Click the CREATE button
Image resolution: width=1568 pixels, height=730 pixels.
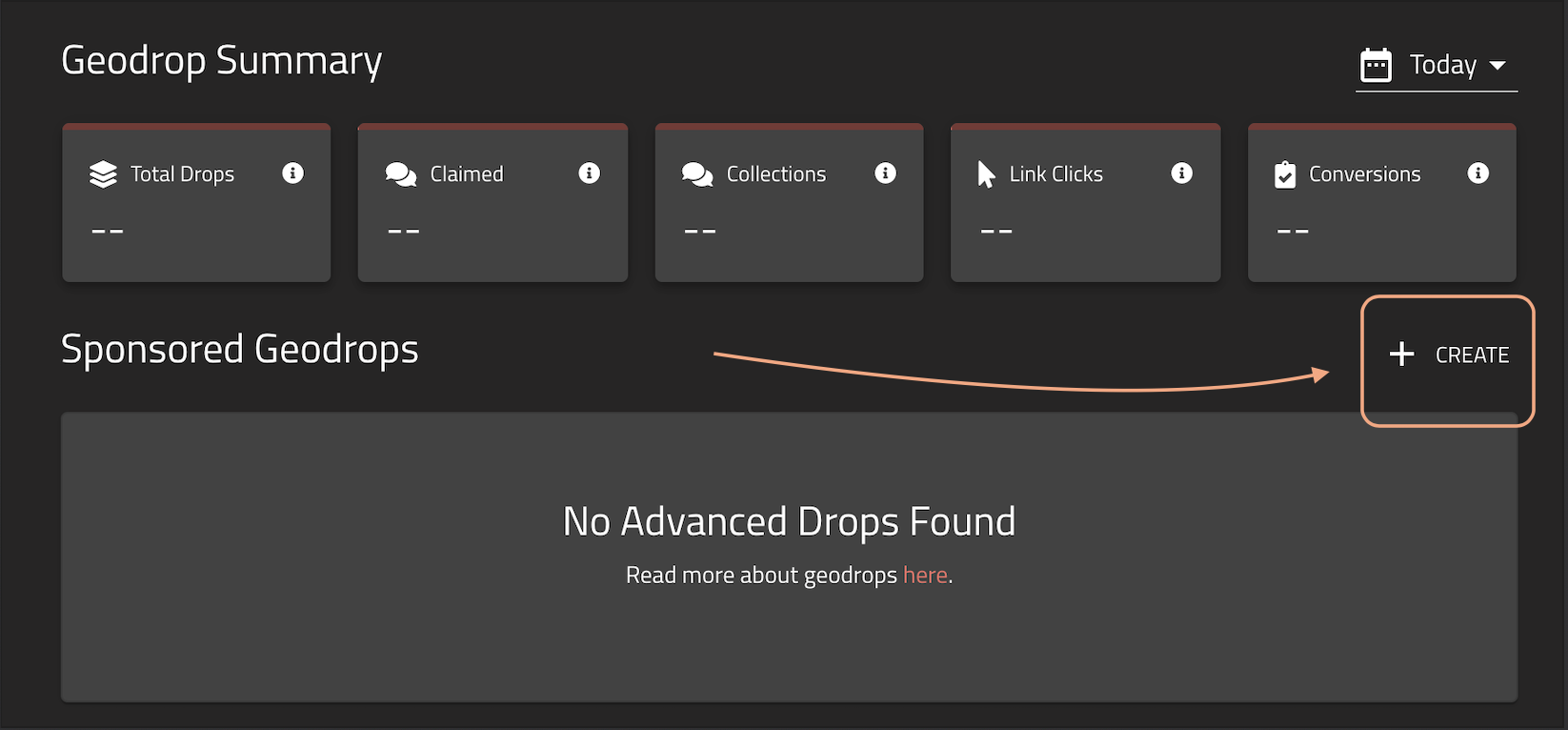[1448, 355]
